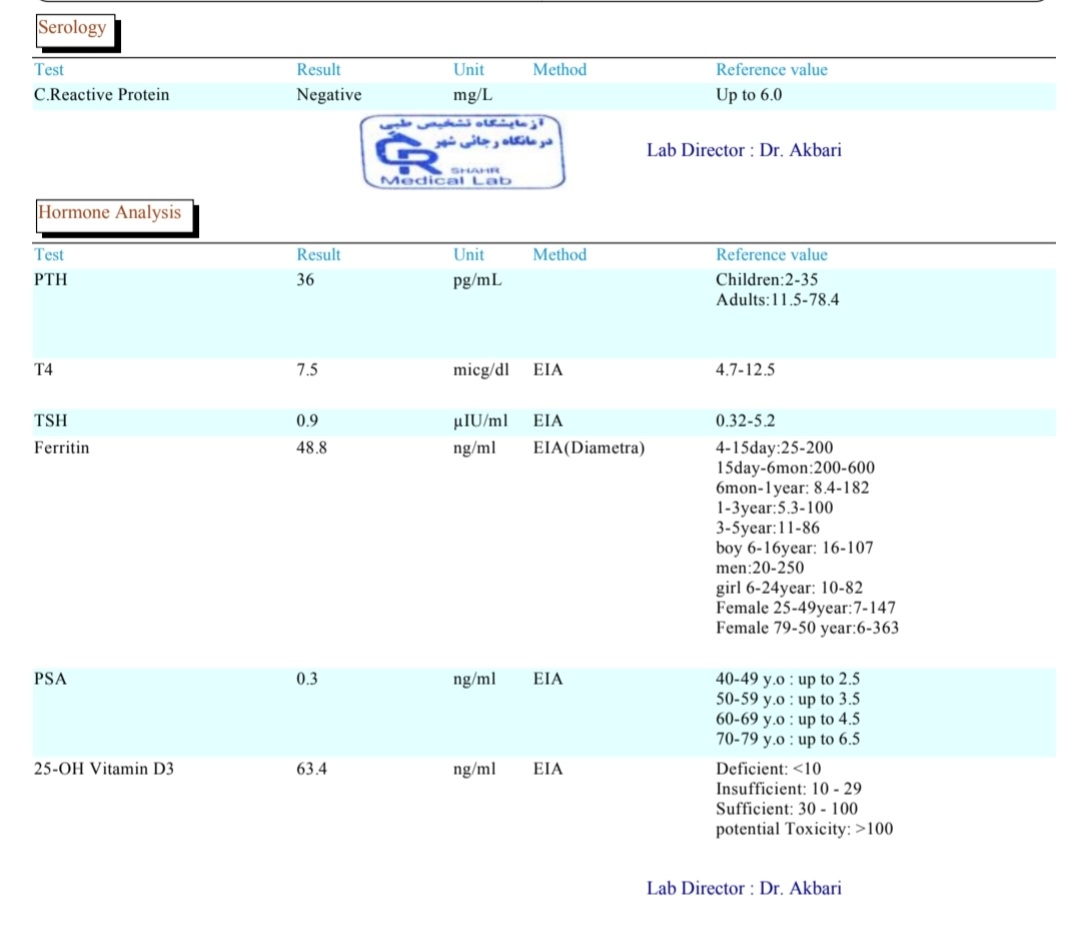Image resolution: width=1080 pixels, height=950 pixels.
Task: Select the 'Female 79-50 year:6-363' reference
Action: click(807, 628)
